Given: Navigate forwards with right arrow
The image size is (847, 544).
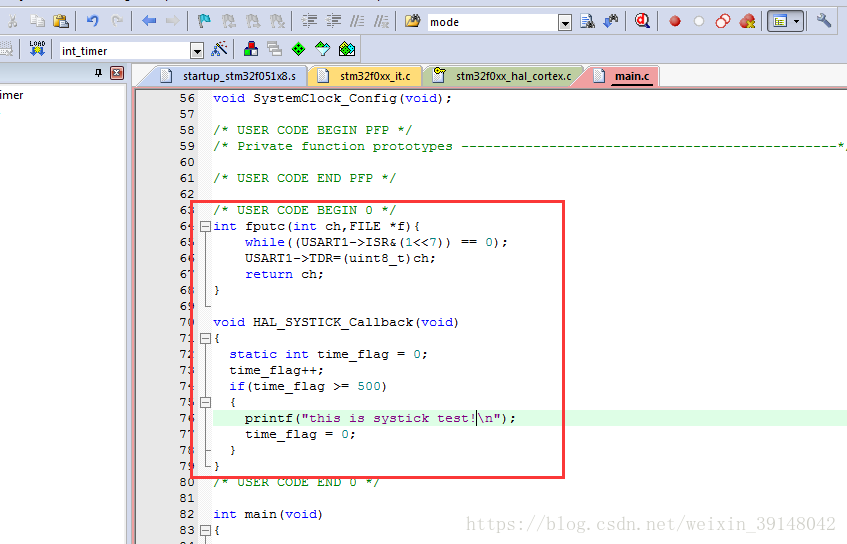Looking at the screenshot, I should [x=172, y=22].
